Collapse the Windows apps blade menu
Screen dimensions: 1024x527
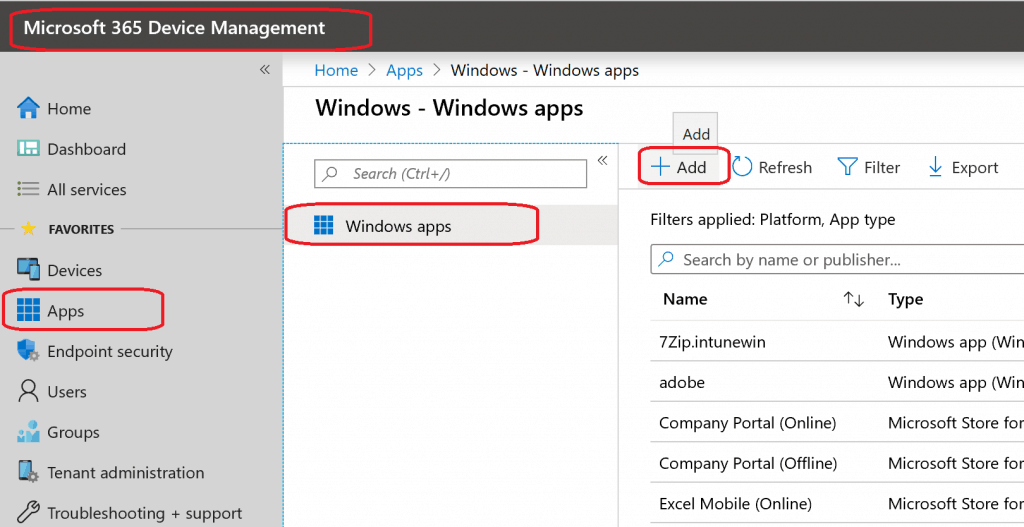(603, 161)
